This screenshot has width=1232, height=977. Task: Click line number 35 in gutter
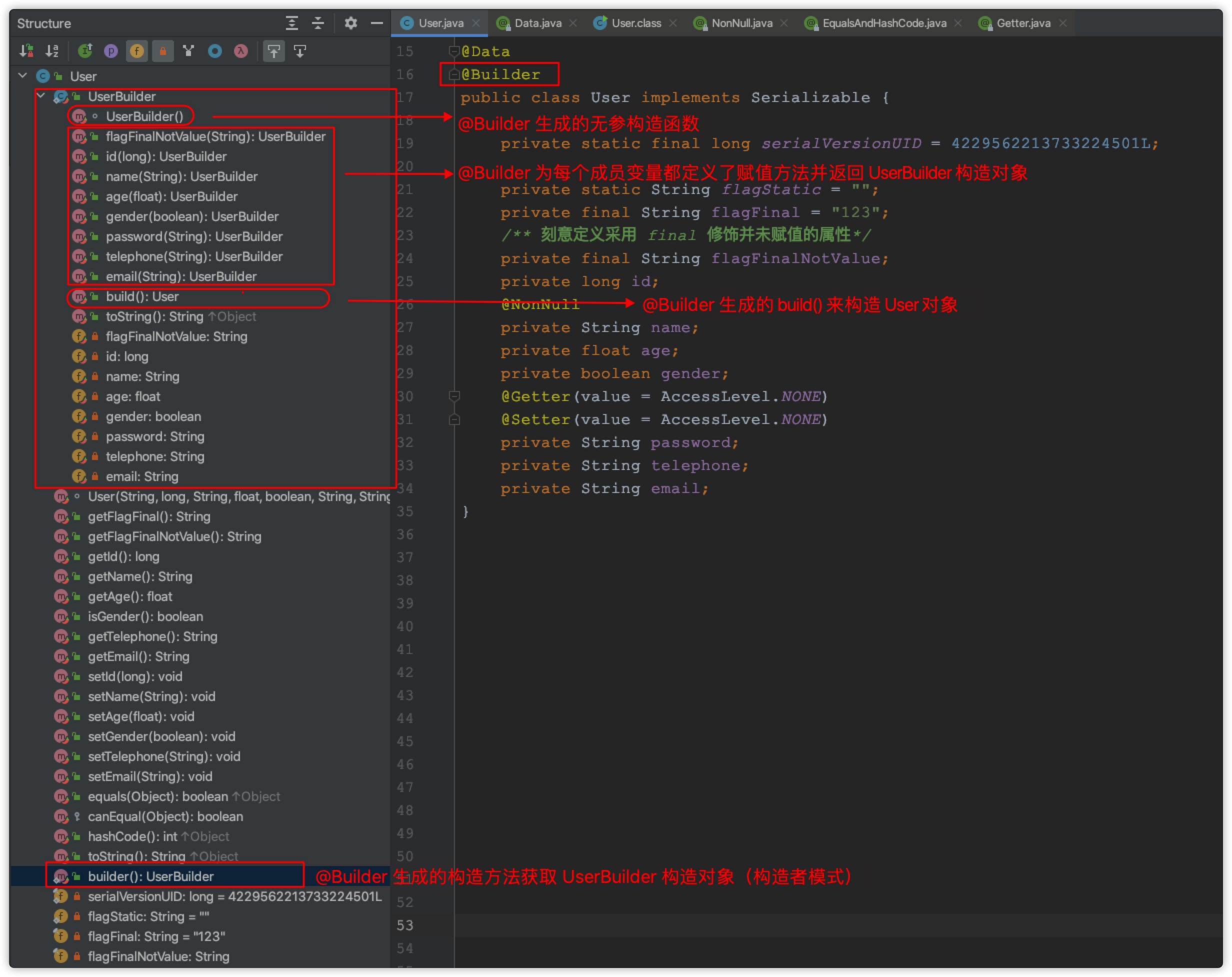point(404,511)
